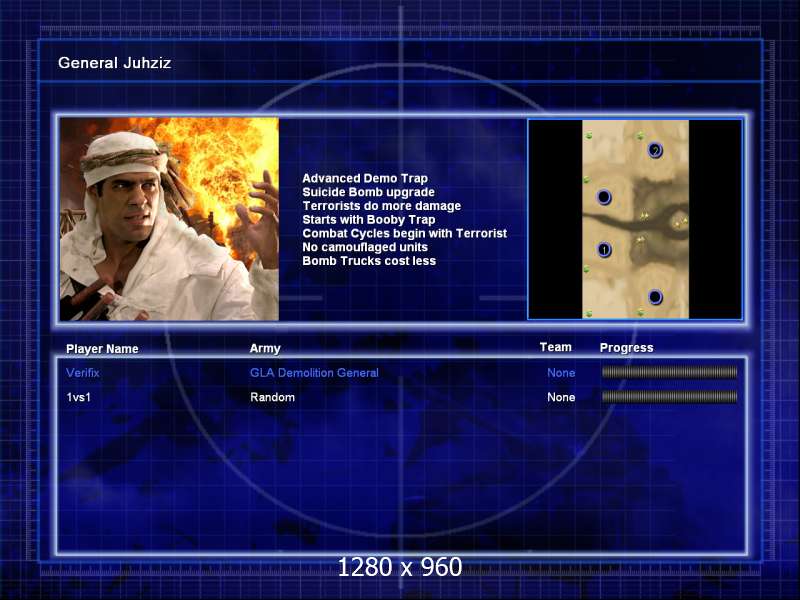Click team 'None' in the Verifix row

pos(561,372)
